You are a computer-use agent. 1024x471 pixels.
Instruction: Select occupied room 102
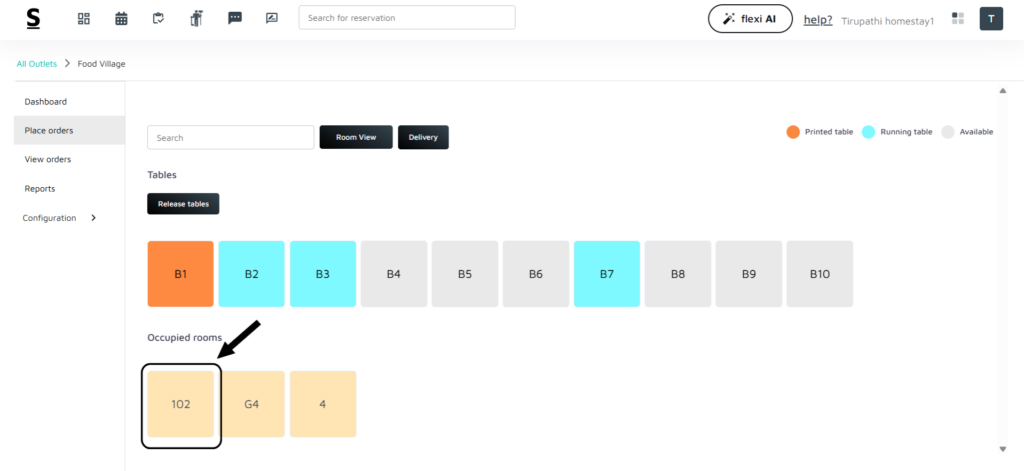[180, 404]
